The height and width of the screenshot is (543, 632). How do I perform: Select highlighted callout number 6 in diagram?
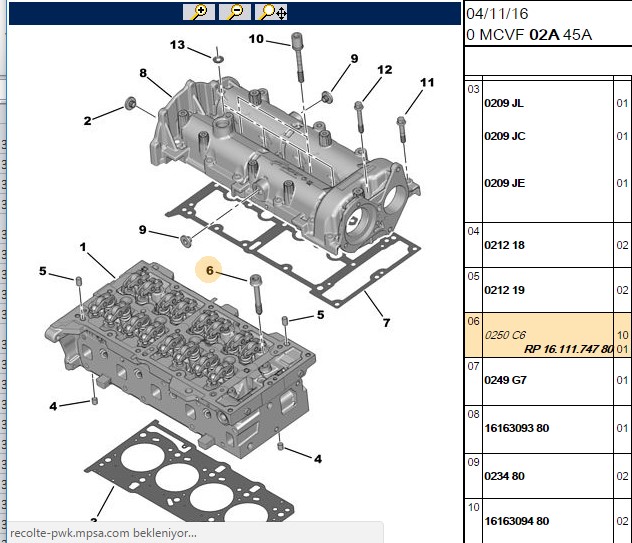pos(209,270)
